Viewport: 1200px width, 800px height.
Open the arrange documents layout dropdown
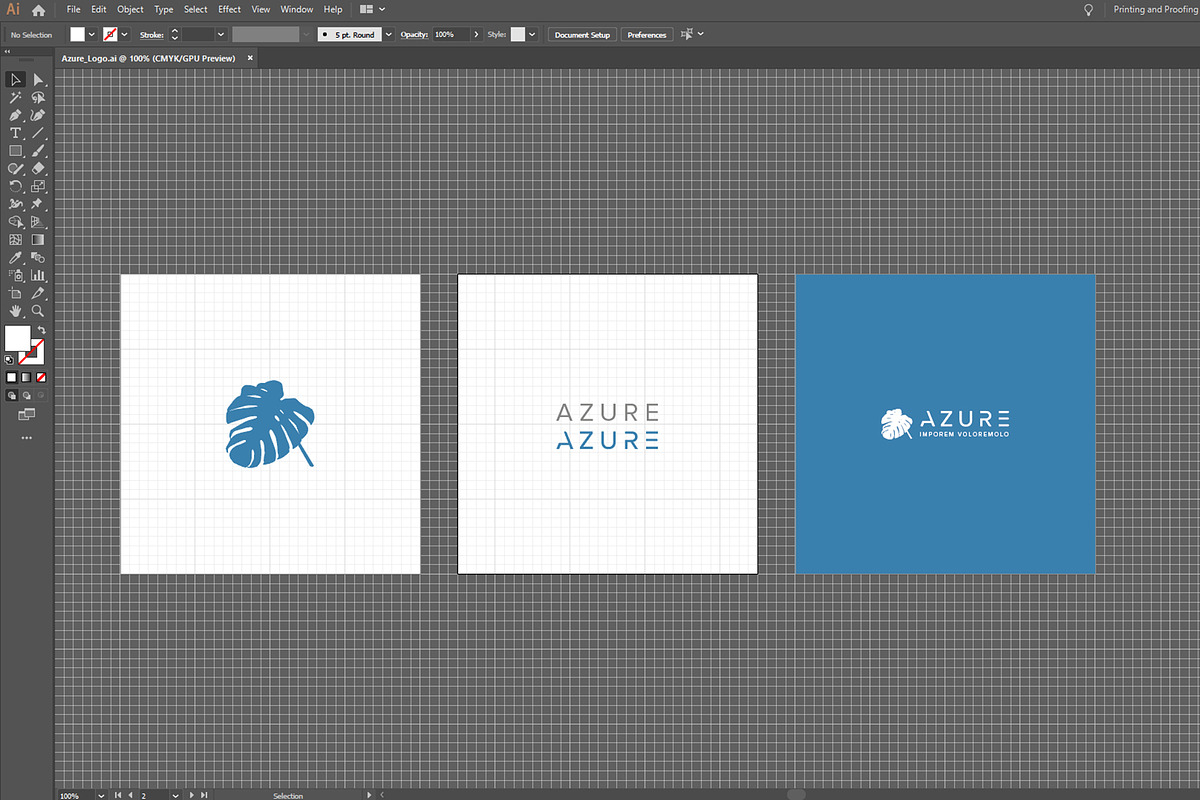click(372, 9)
